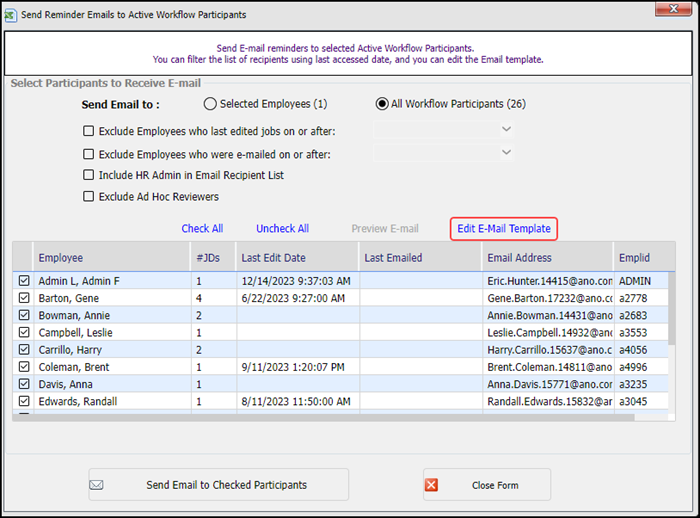Tick Exclude Employees who were e-mailed checkbox
Screen dimensions: 700x518
pyautogui.click(x=89, y=154)
